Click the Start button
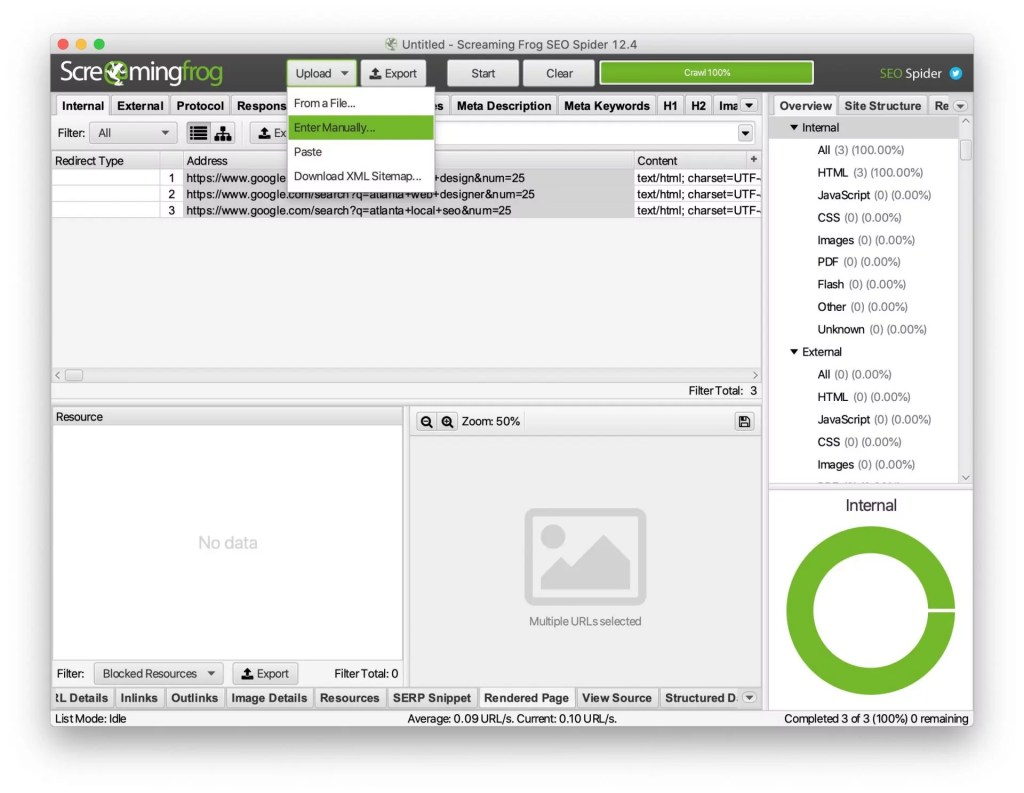 tap(483, 73)
